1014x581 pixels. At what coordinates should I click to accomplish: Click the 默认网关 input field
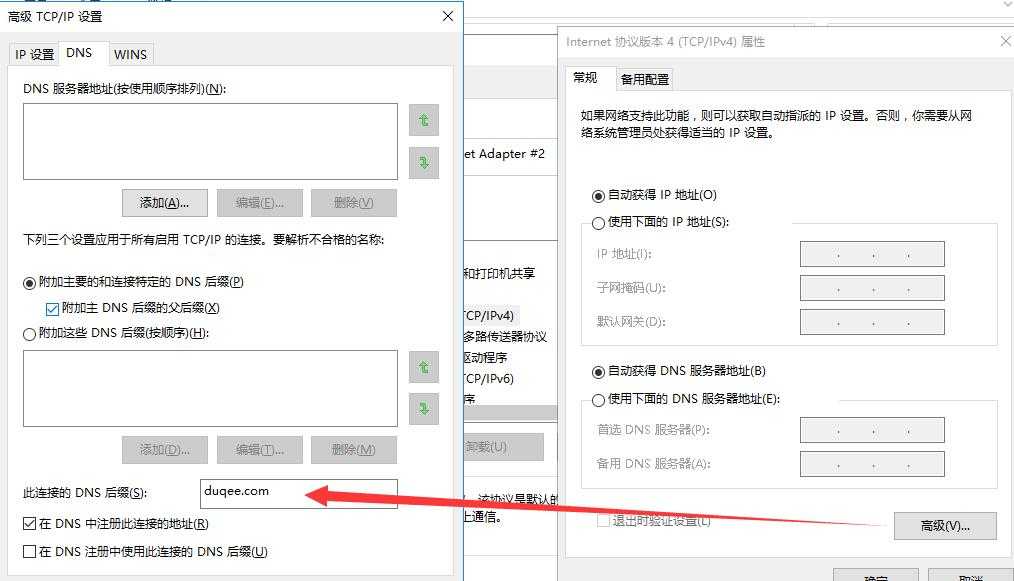pos(872,322)
